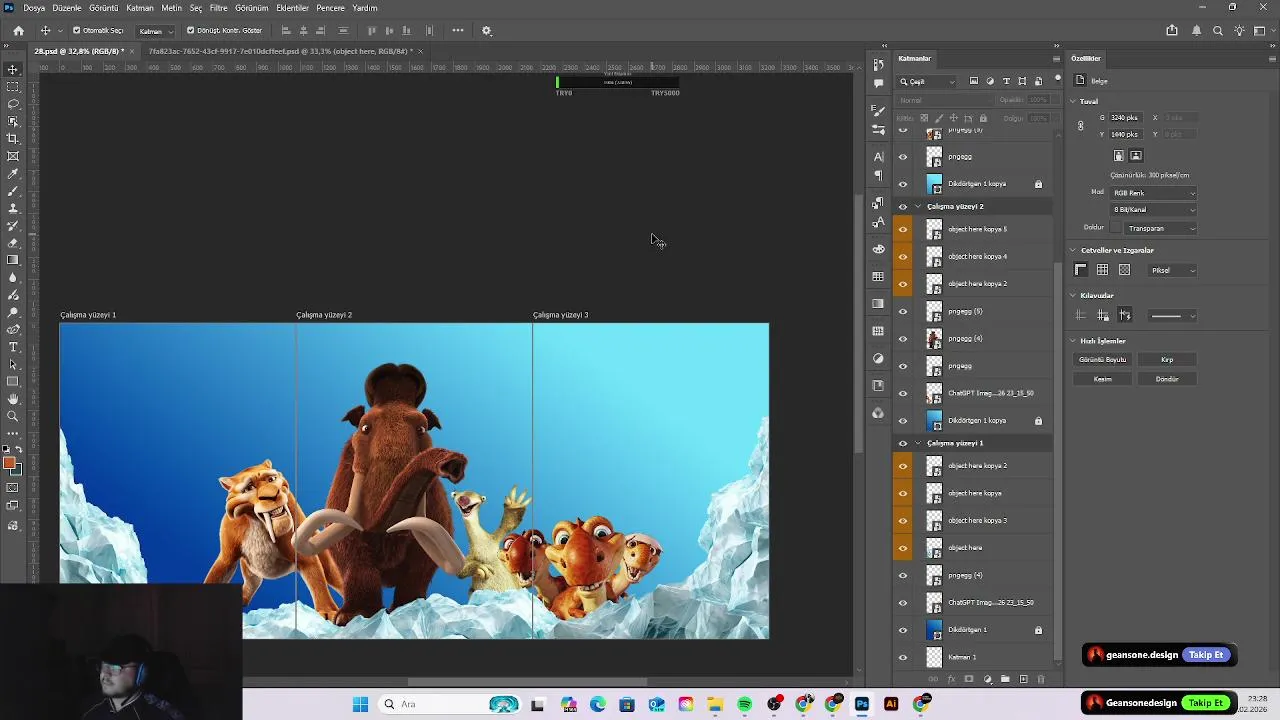Click the Kırp button
1280x720 pixels.
[1167, 359]
